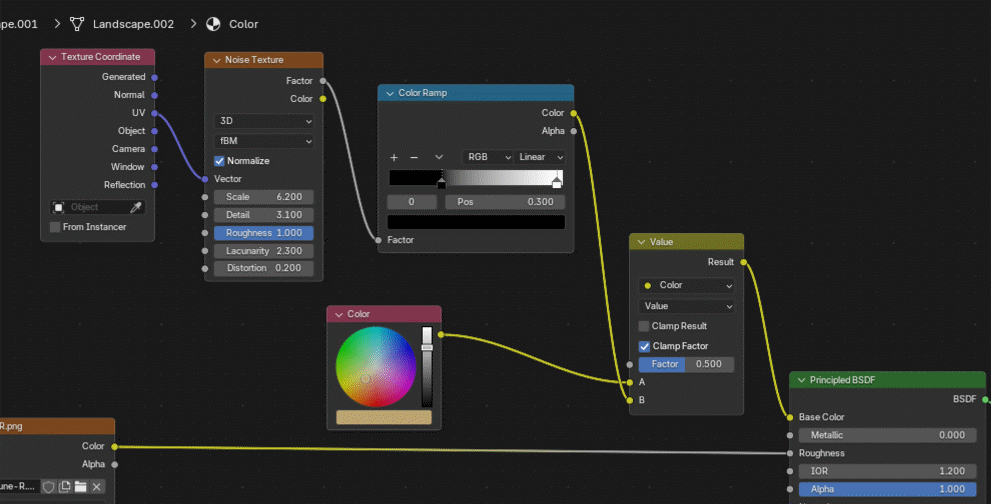Click the Value node Result output socket
The width and height of the screenshot is (991, 504).
(x=743, y=262)
